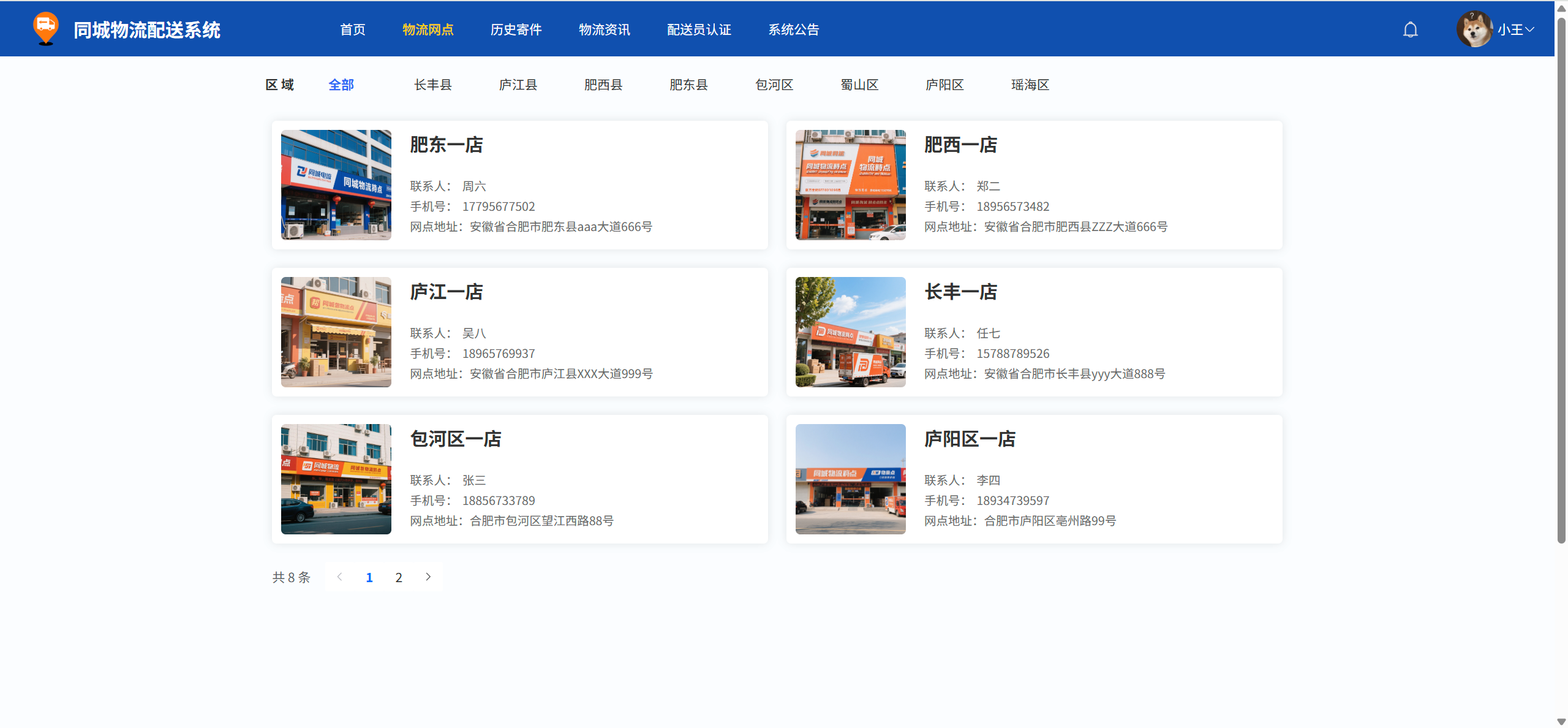Go to the next page arrow

428,577
